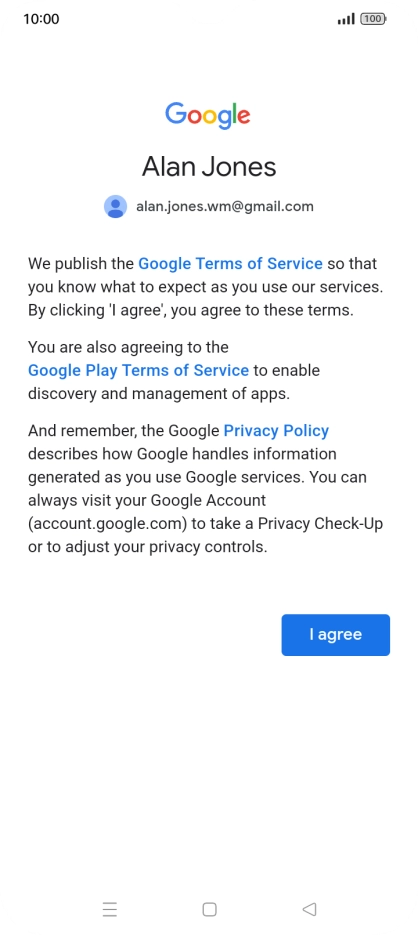Tap the 'You are also agreeing to the' line

128,347
